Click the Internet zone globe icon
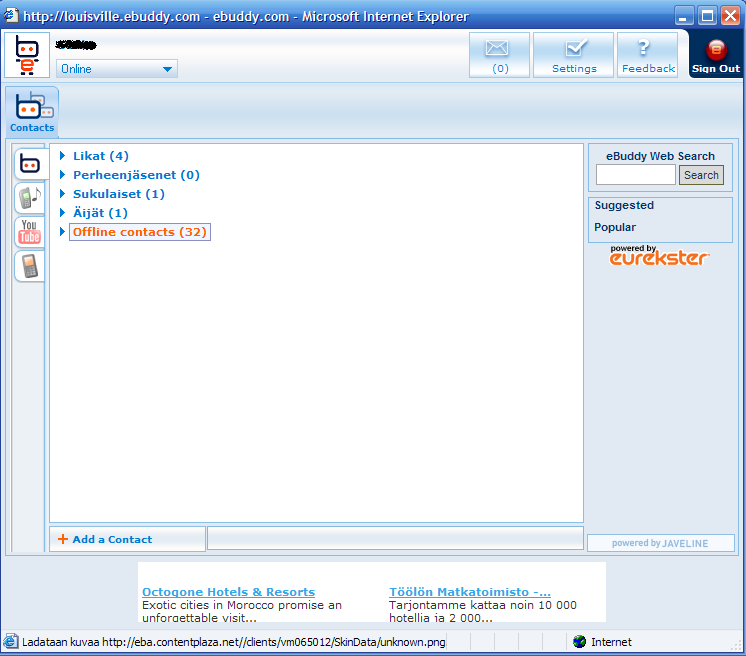 point(579,642)
